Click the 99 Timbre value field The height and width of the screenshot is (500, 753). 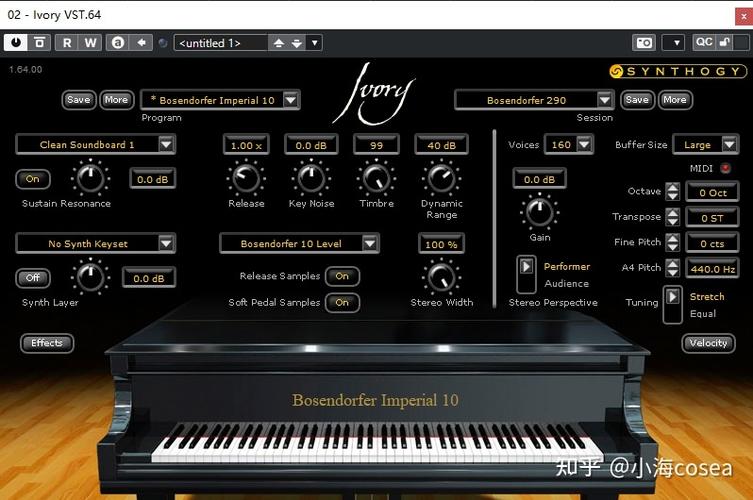[376, 145]
